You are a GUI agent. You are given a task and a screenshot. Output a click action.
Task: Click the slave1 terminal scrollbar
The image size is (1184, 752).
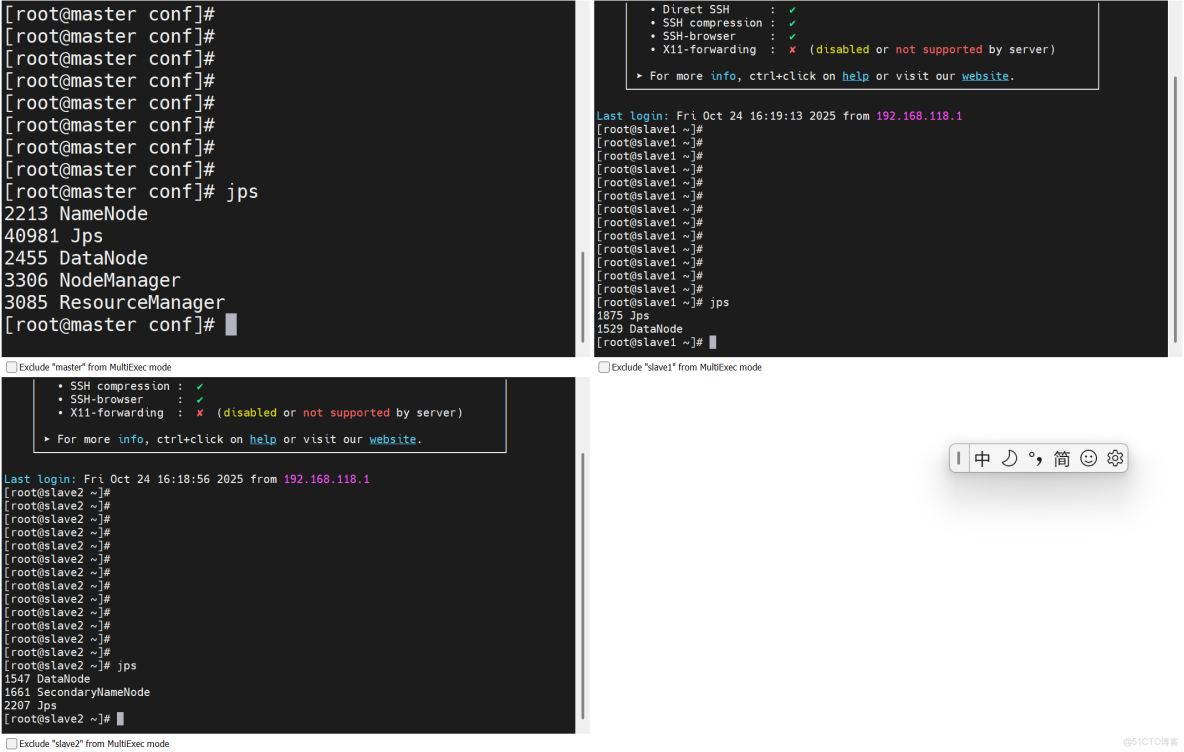pyautogui.click(x=1175, y=209)
